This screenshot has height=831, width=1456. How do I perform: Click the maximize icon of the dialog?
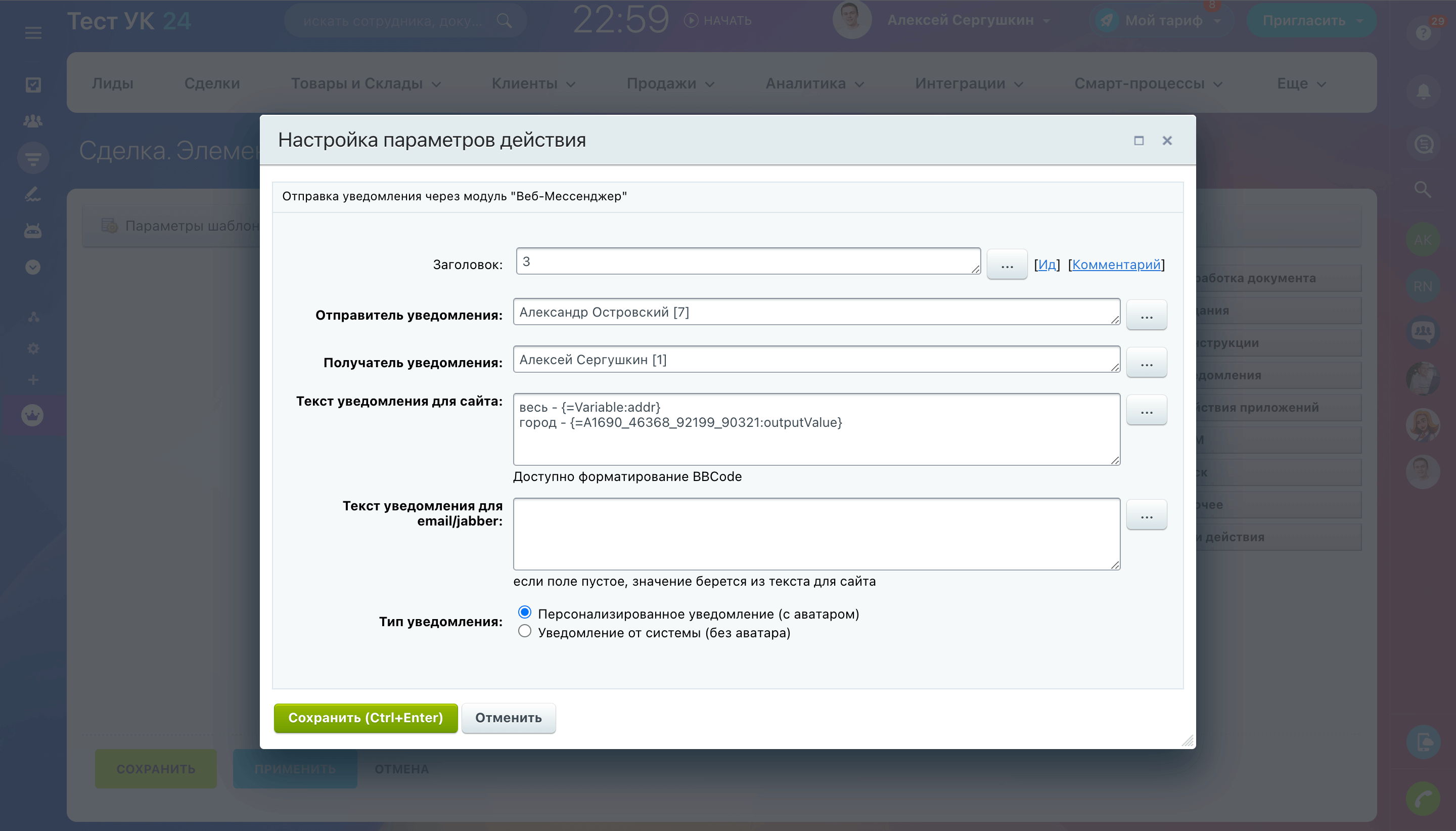click(1139, 141)
